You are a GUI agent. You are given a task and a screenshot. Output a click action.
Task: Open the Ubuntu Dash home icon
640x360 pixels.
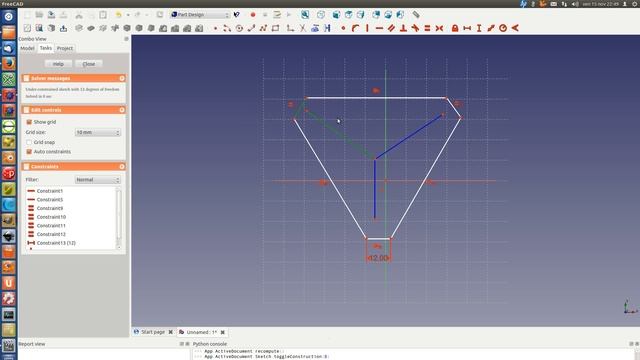coord(9,17)
